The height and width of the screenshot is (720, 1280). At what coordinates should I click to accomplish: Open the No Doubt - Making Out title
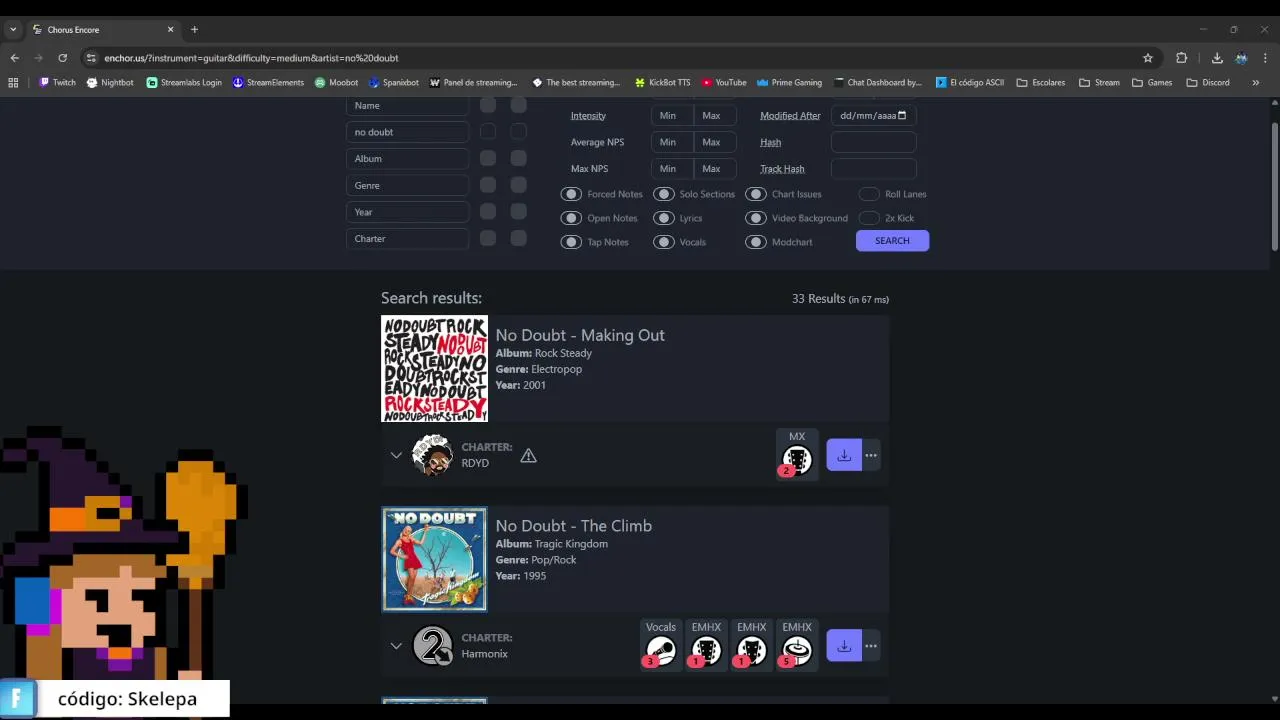pos(580,335)
